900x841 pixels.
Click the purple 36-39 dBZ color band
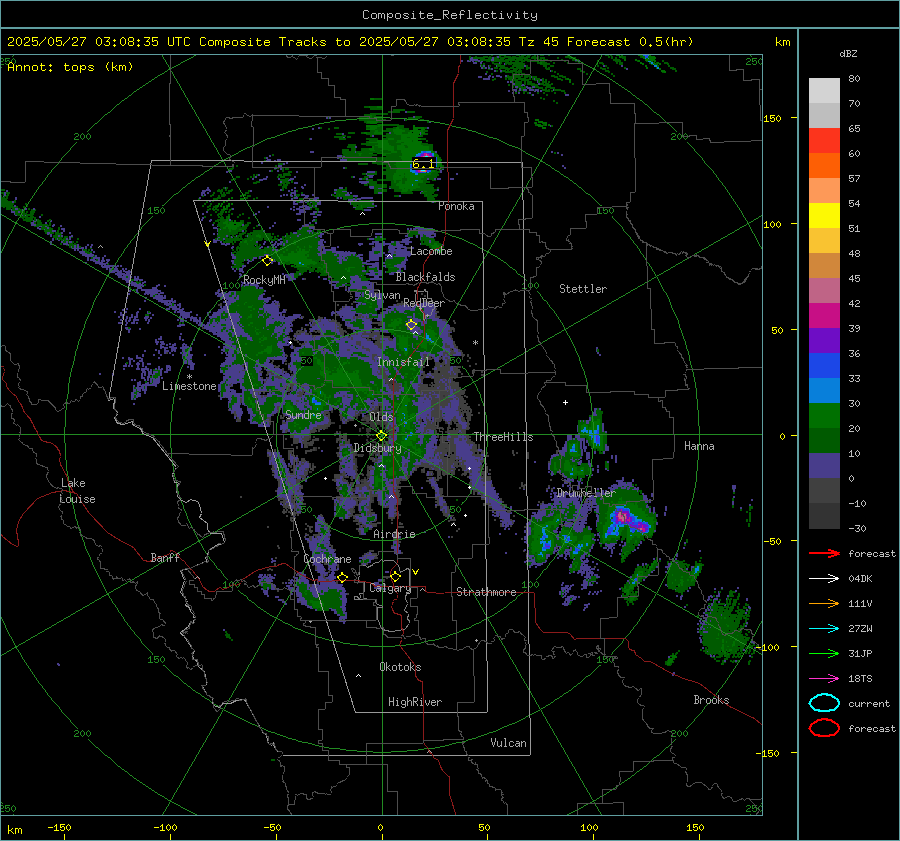[x=824, y=340]
